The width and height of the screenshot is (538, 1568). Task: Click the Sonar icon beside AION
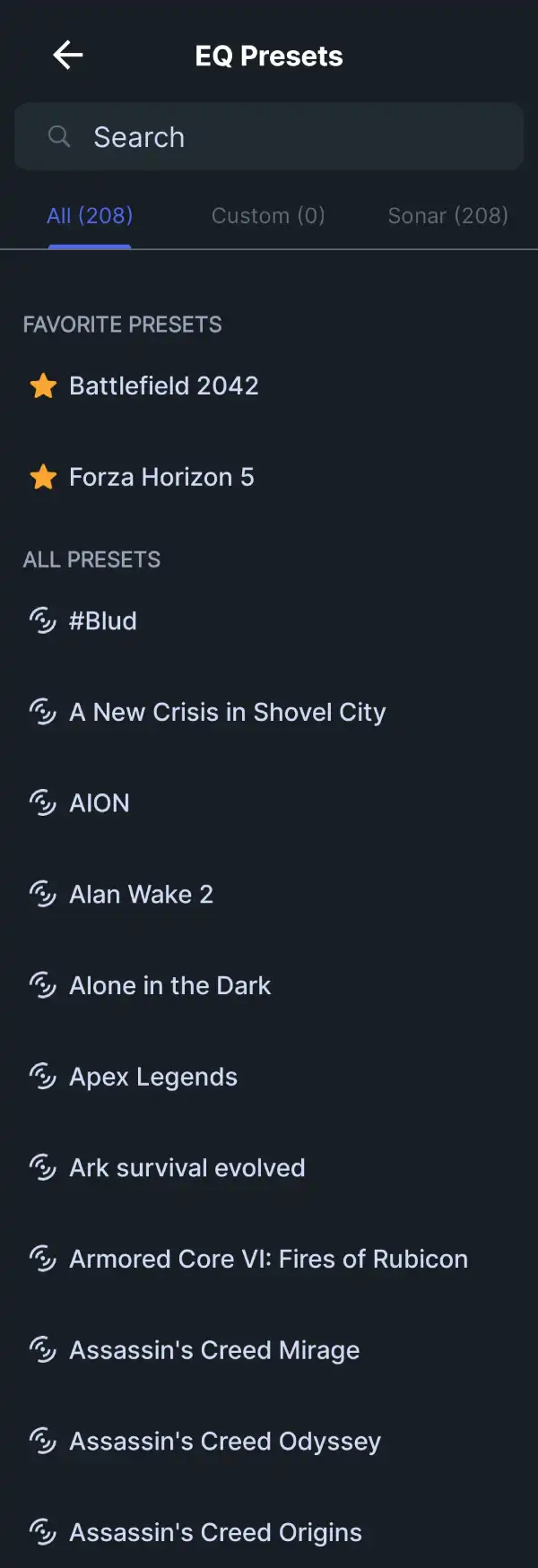[x=43, y=802]
